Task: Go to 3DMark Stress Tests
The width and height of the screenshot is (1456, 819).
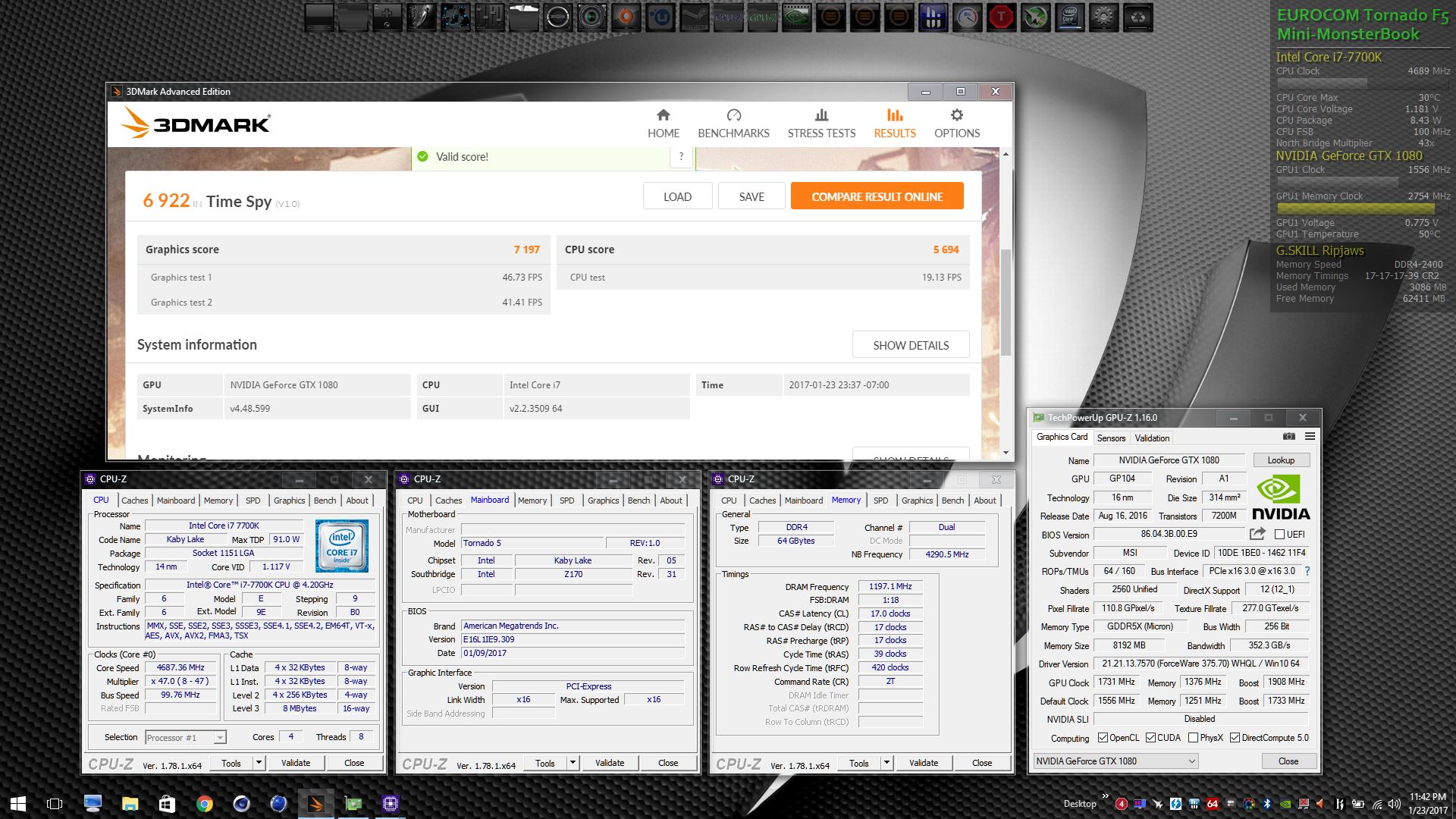Action: pyautogui.click(x=821, y=124)
